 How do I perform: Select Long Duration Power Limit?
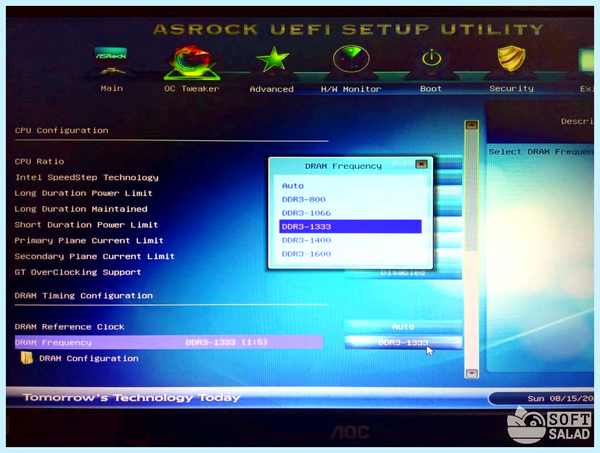click(x=83, y=193)
